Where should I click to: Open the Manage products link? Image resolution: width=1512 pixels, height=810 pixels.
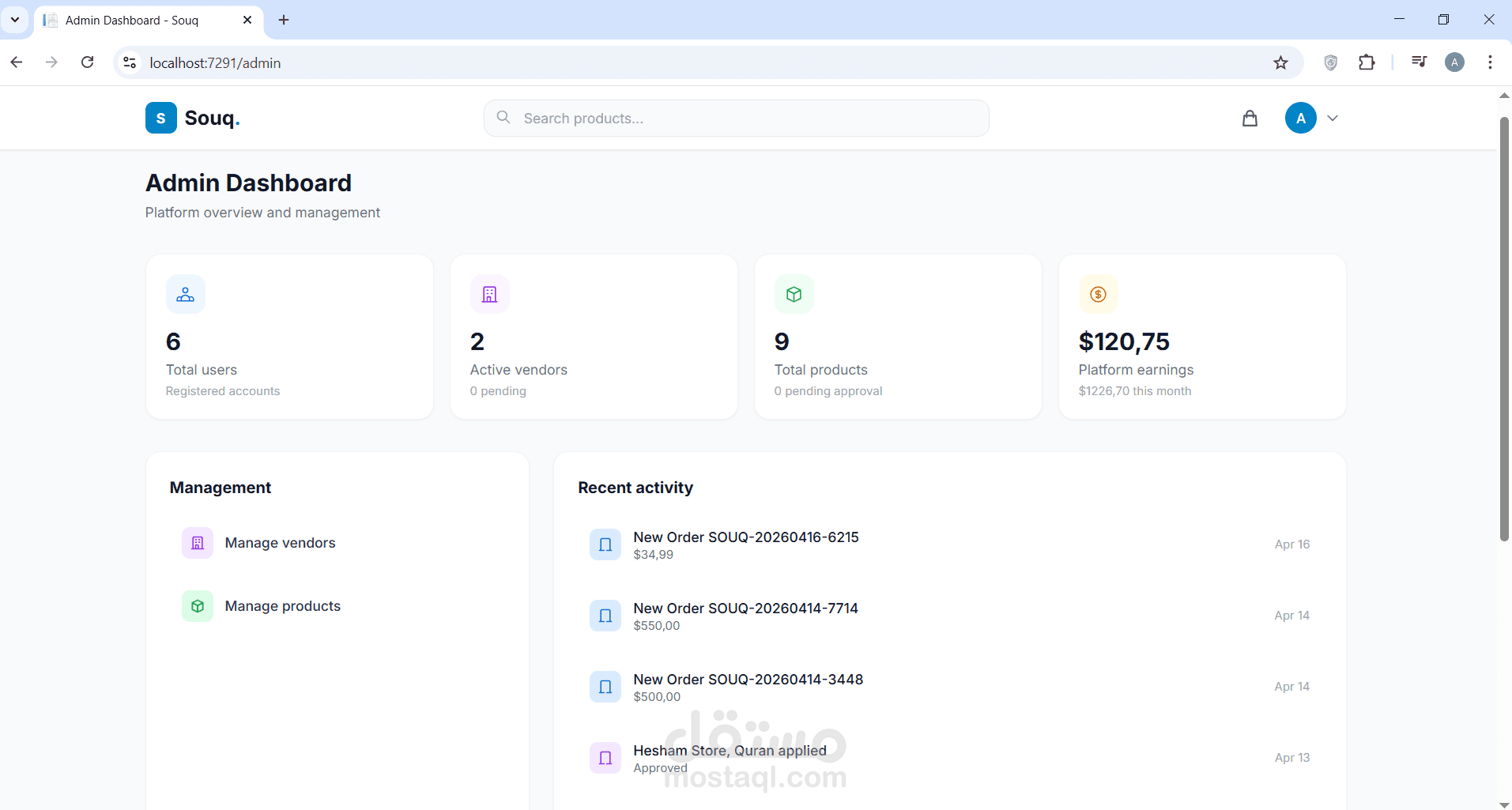[x=283, y=606]
